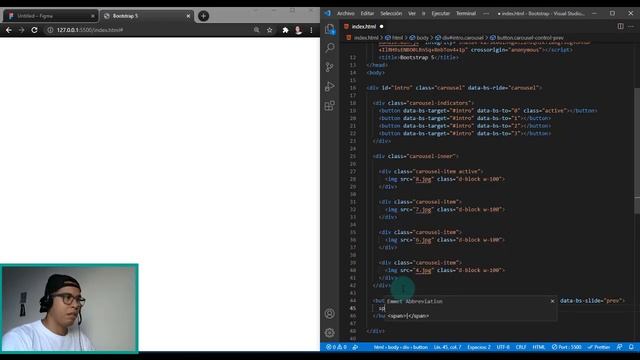Click the line and column indicator Lín. 45

[x=447, y=347]
